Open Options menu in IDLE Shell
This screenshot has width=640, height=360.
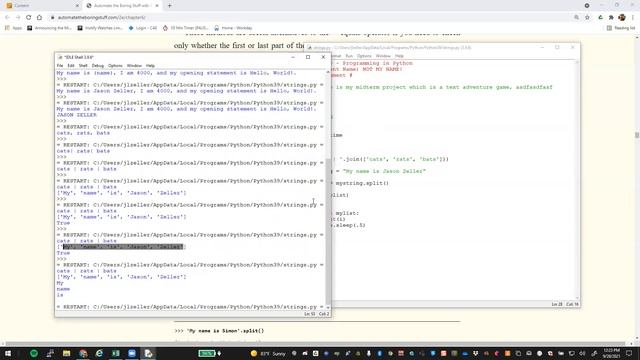tap(115, 66)
